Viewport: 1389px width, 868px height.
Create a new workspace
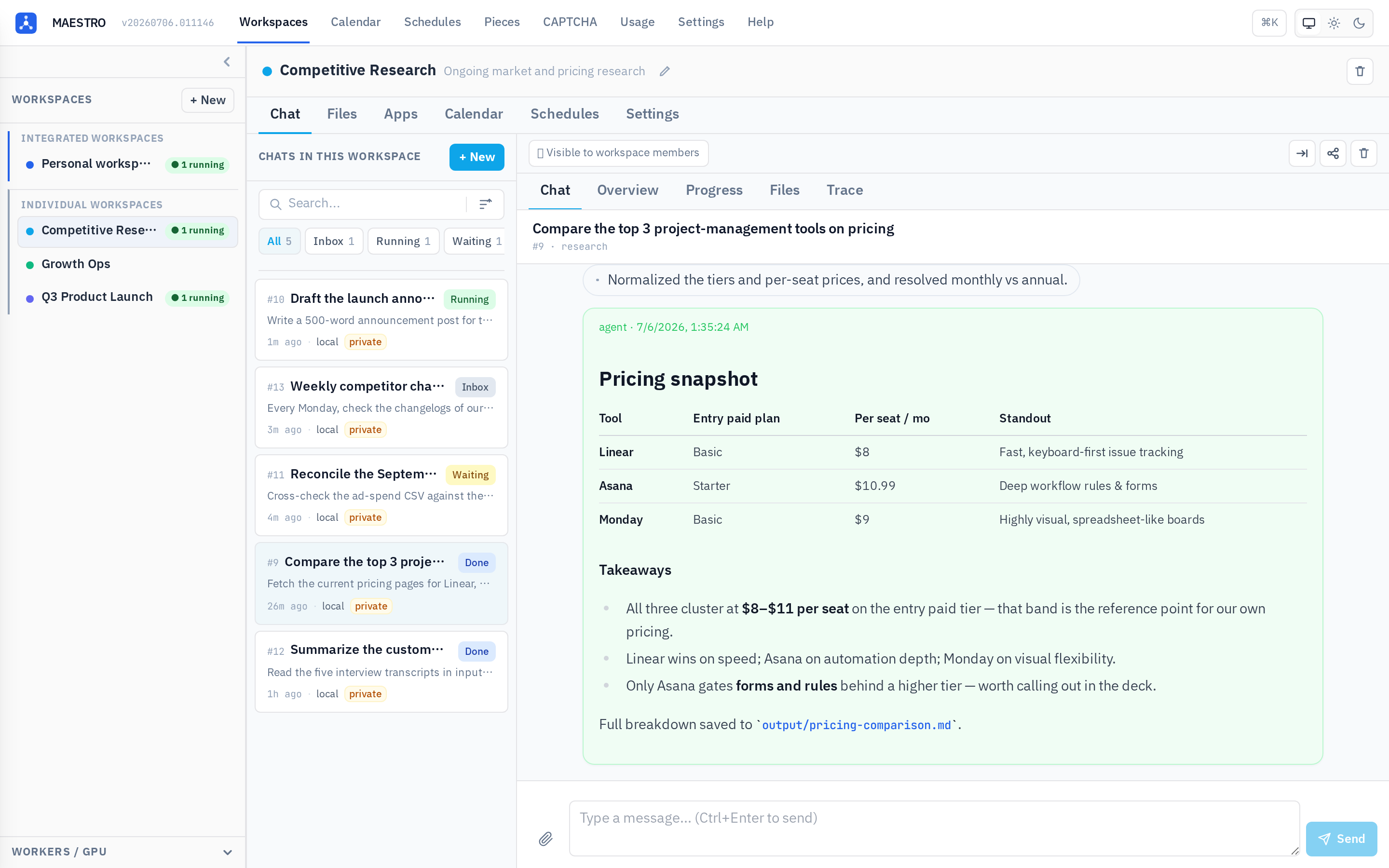[x=208, y=100]
